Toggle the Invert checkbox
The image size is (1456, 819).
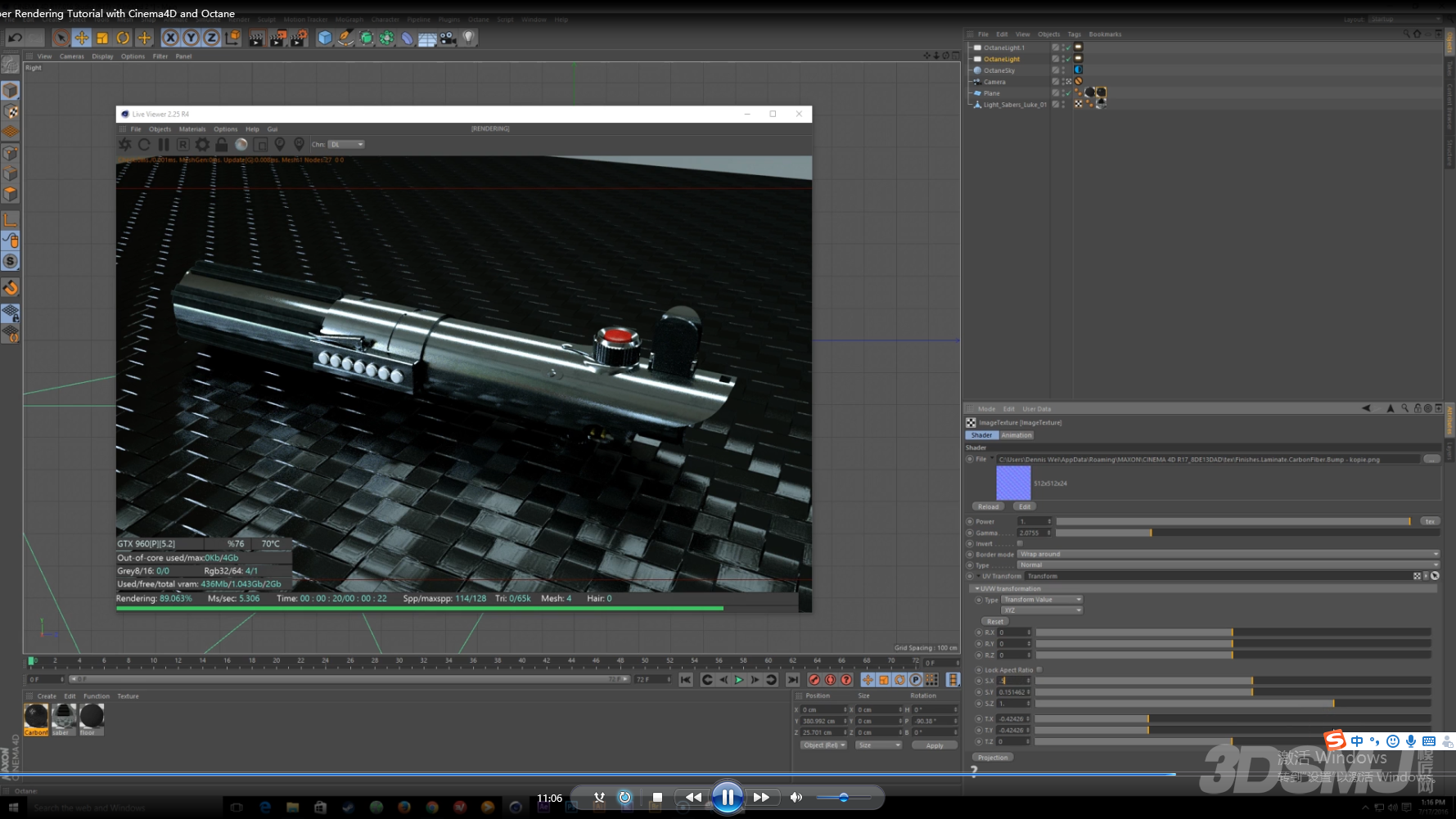click(1020, 543)
